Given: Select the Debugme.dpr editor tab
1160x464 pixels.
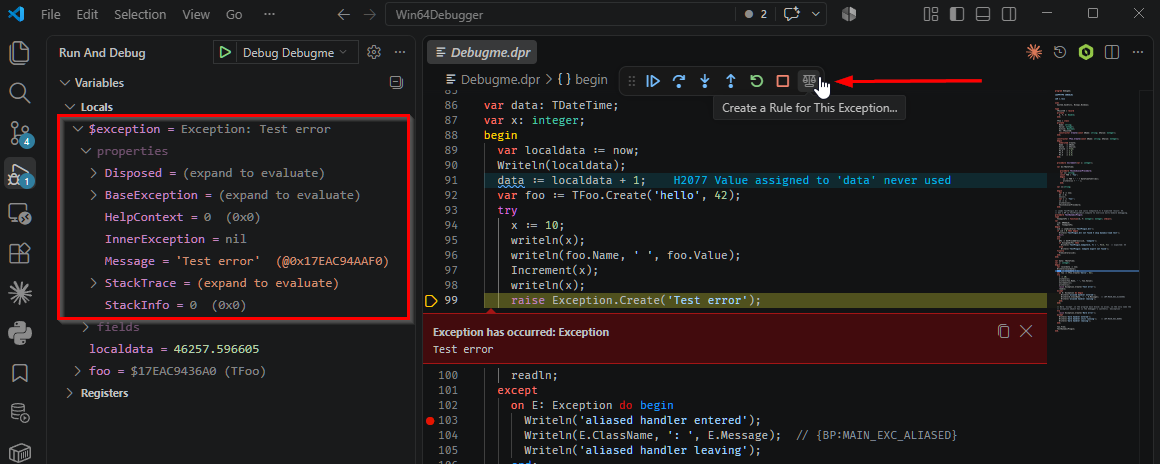Looking at the screenshot, I should (x=482, y=53).
